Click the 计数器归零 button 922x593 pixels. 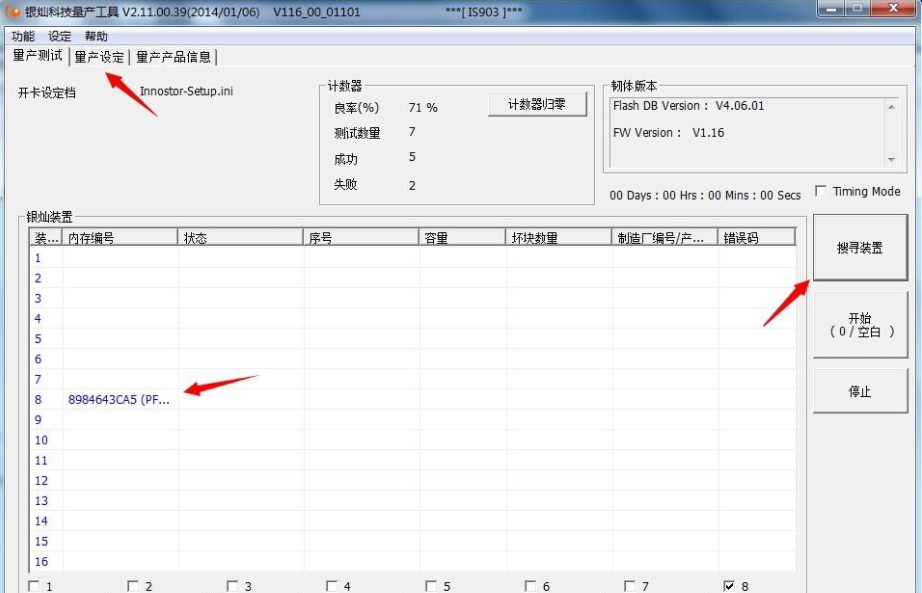click(x=538, y=105)
